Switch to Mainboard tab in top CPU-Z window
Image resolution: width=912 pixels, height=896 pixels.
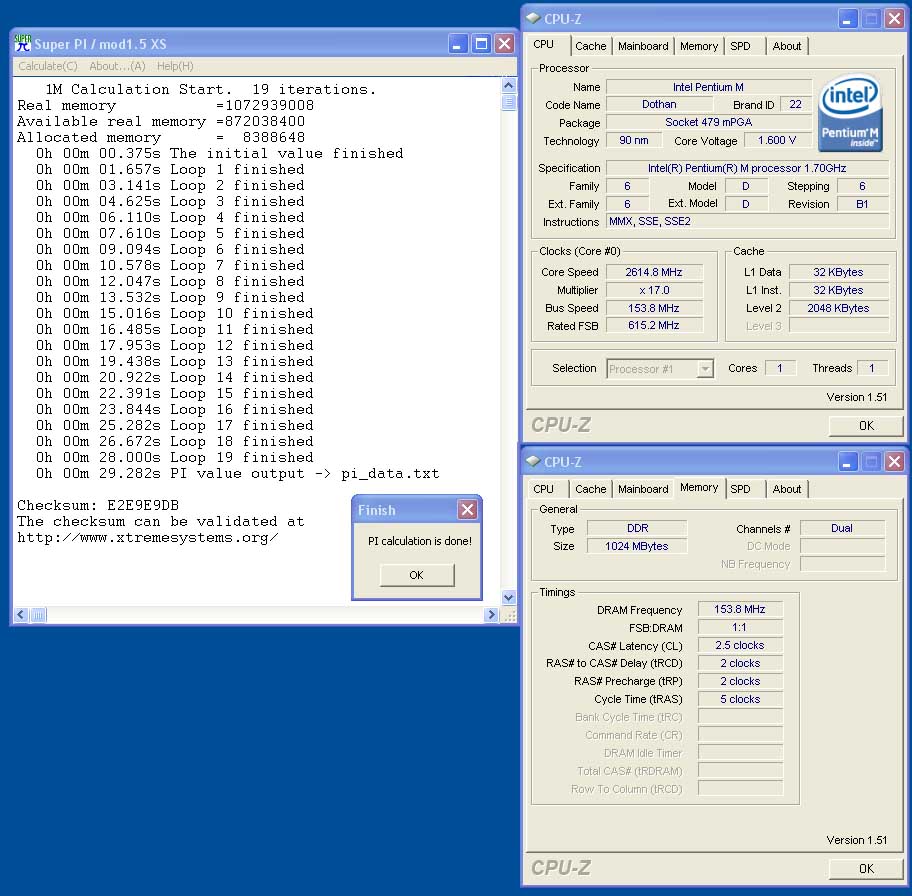point(643,46)
